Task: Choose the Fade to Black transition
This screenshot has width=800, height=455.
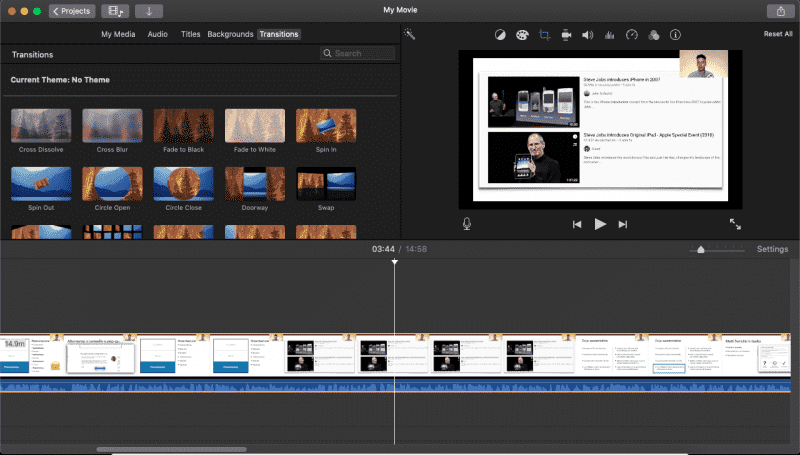Action: click(184, 125)
